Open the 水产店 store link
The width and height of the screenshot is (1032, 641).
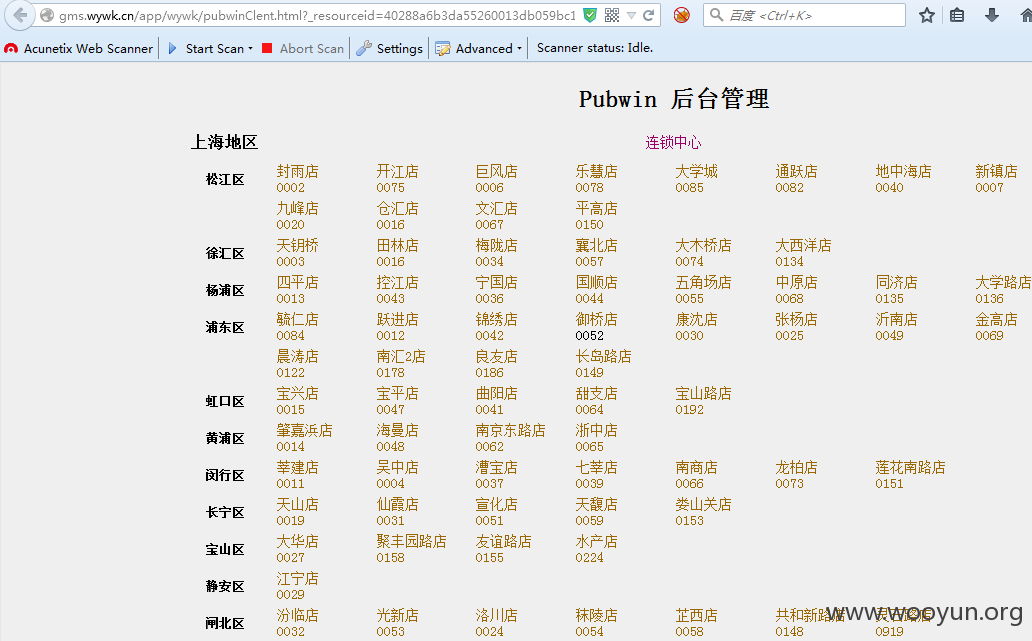(596, 541)
